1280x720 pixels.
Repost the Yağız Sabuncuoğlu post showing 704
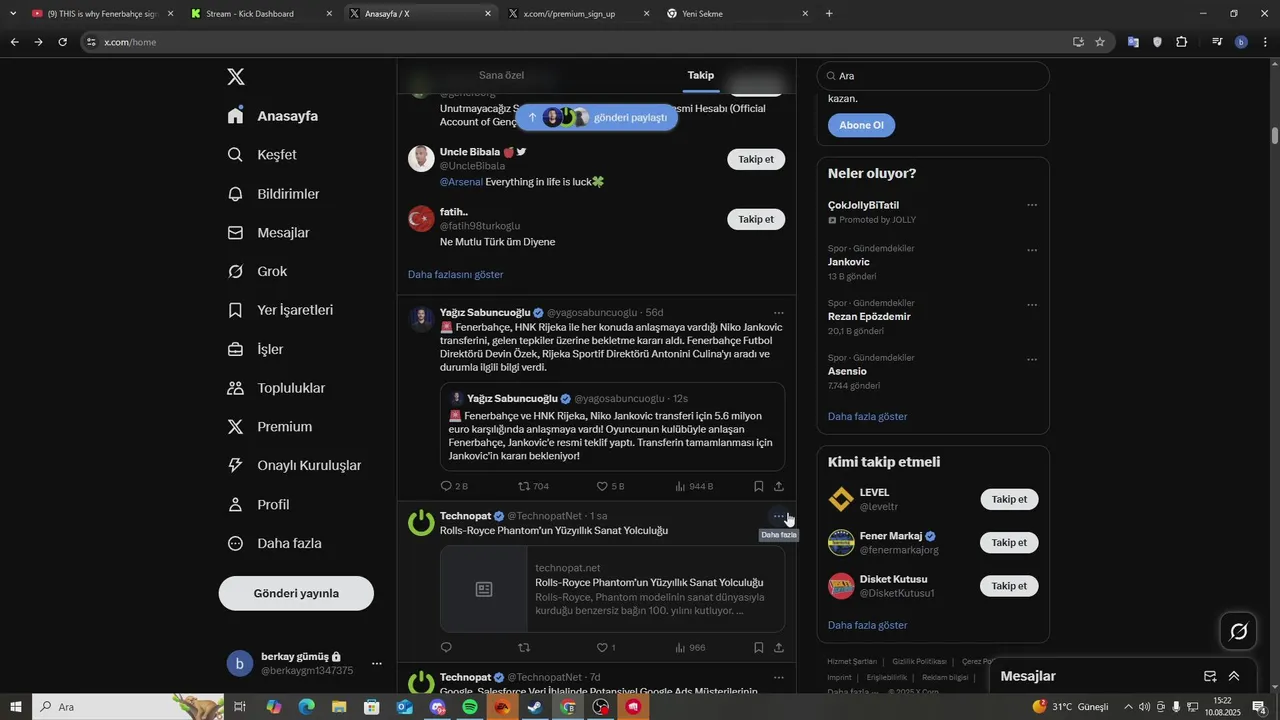(524, 486)
